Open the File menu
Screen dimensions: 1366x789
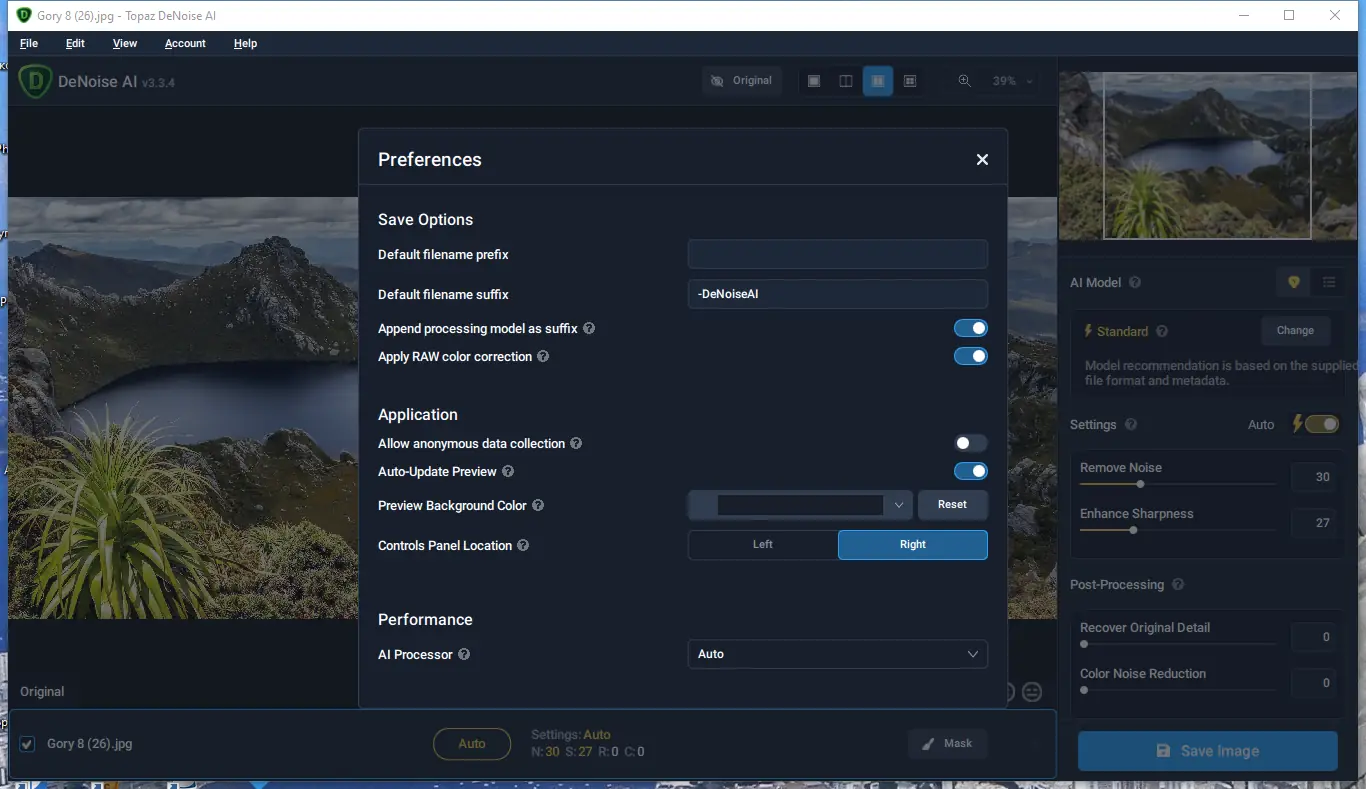click(x=29, y=43)
